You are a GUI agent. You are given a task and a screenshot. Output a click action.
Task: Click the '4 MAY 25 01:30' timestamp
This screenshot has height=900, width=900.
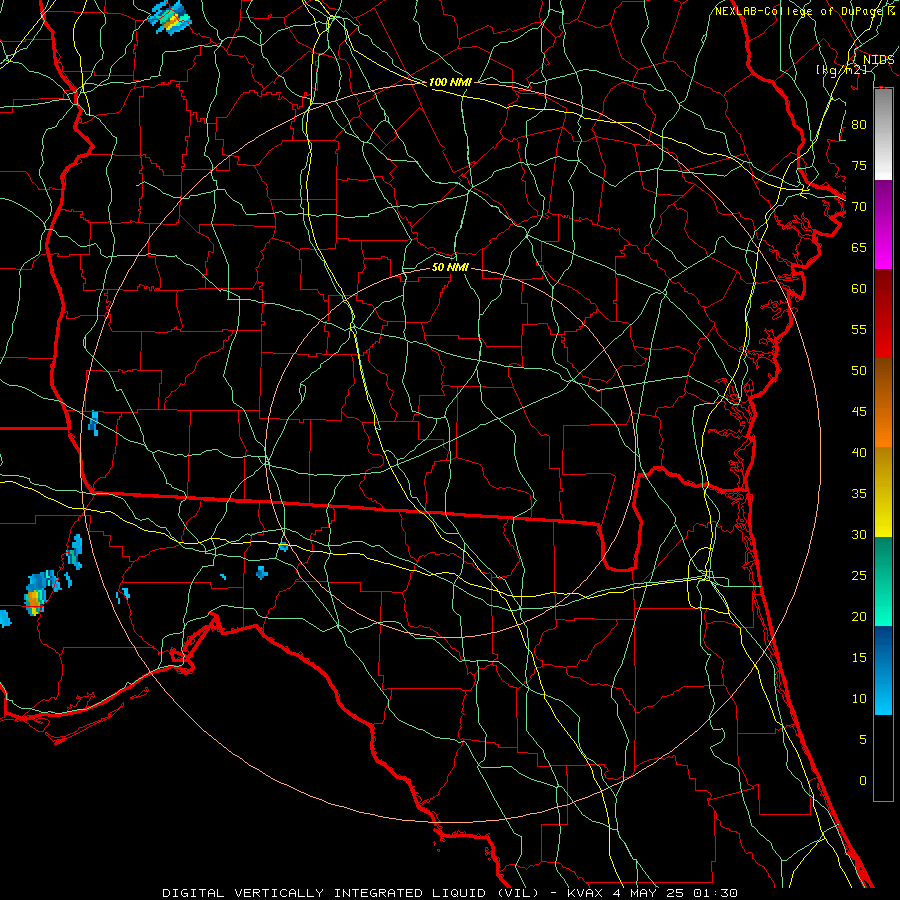point(675,893)
